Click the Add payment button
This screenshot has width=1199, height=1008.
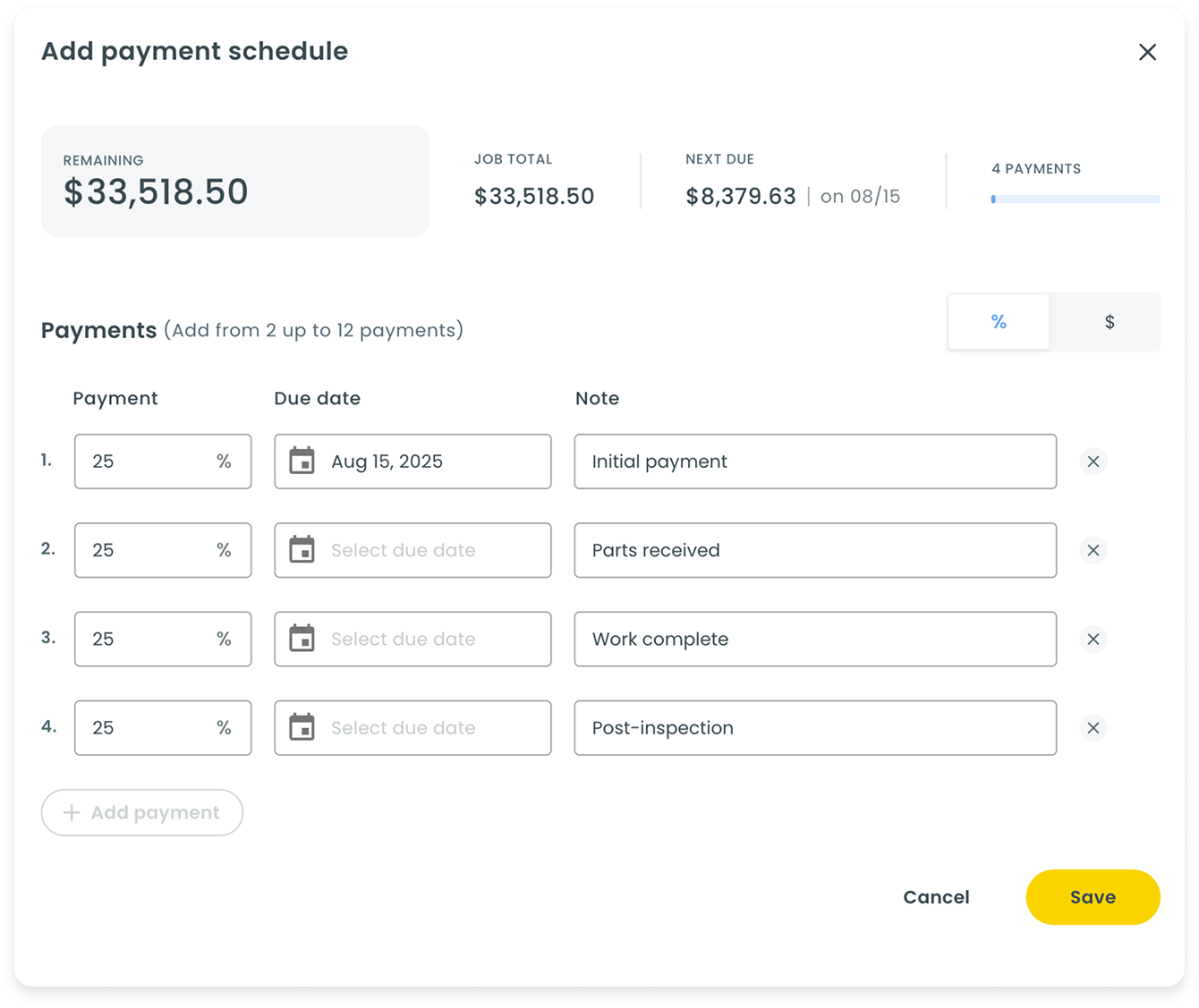pos(142,812)
